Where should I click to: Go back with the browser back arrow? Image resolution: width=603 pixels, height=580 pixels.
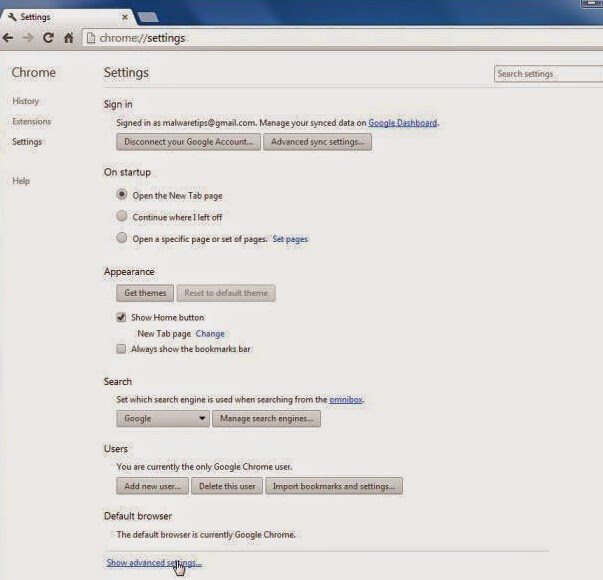[8, 38]
